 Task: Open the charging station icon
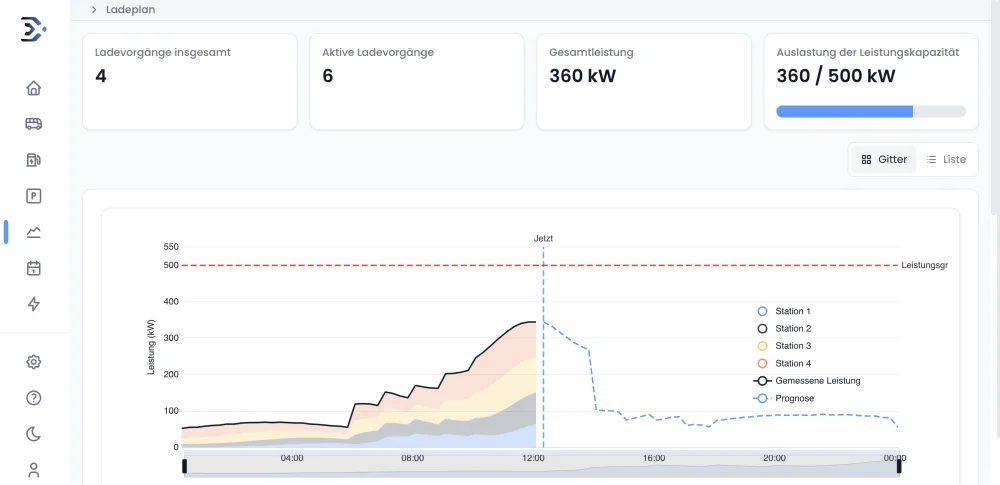[34, 160]
